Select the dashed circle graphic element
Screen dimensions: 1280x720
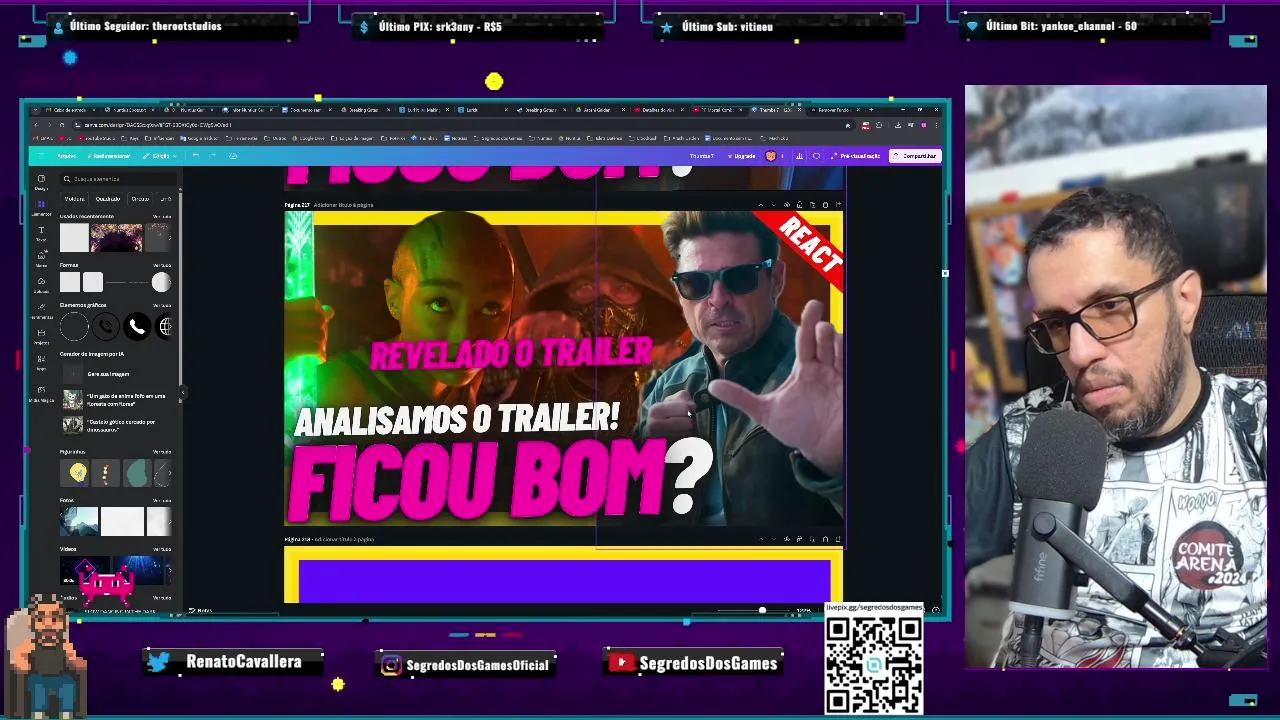click(x=74, y=326)
